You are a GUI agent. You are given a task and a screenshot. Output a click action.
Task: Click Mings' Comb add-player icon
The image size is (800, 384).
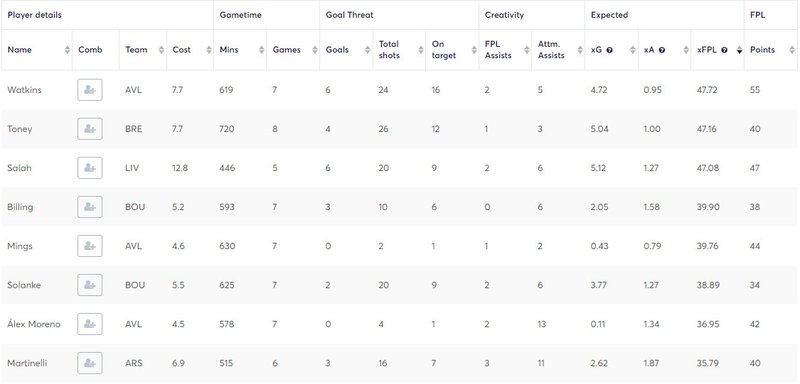click(x=90, y=246)
